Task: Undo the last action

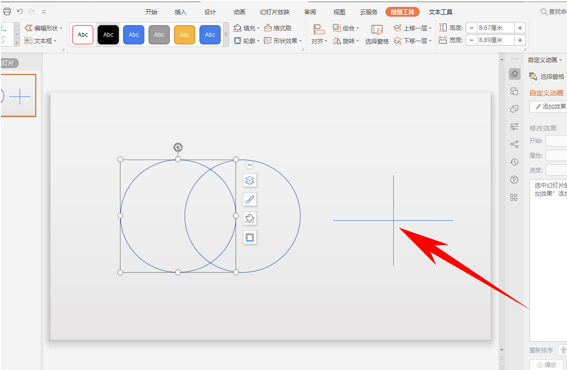Action: (x=20, y=12)
